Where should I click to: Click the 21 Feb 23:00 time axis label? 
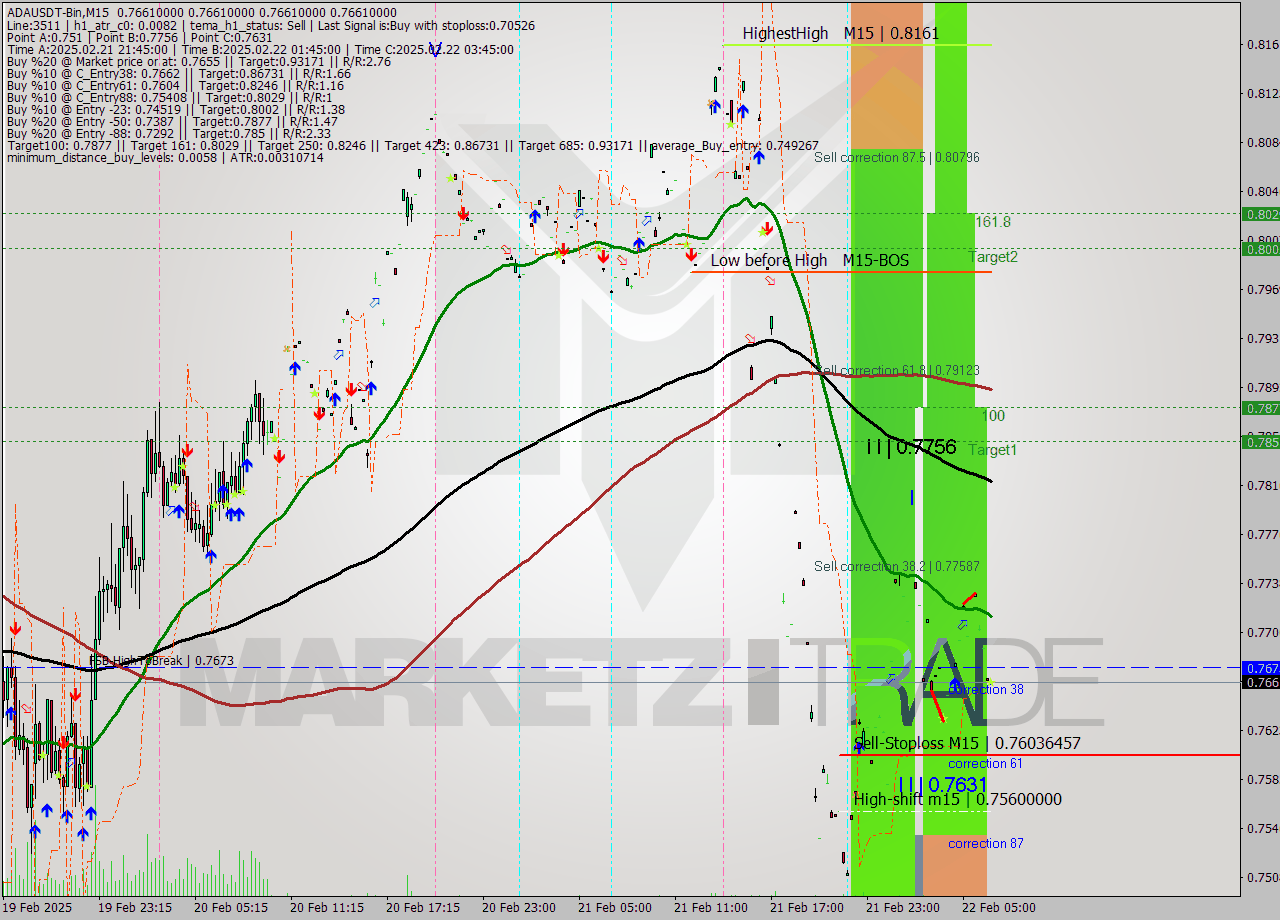903,908
